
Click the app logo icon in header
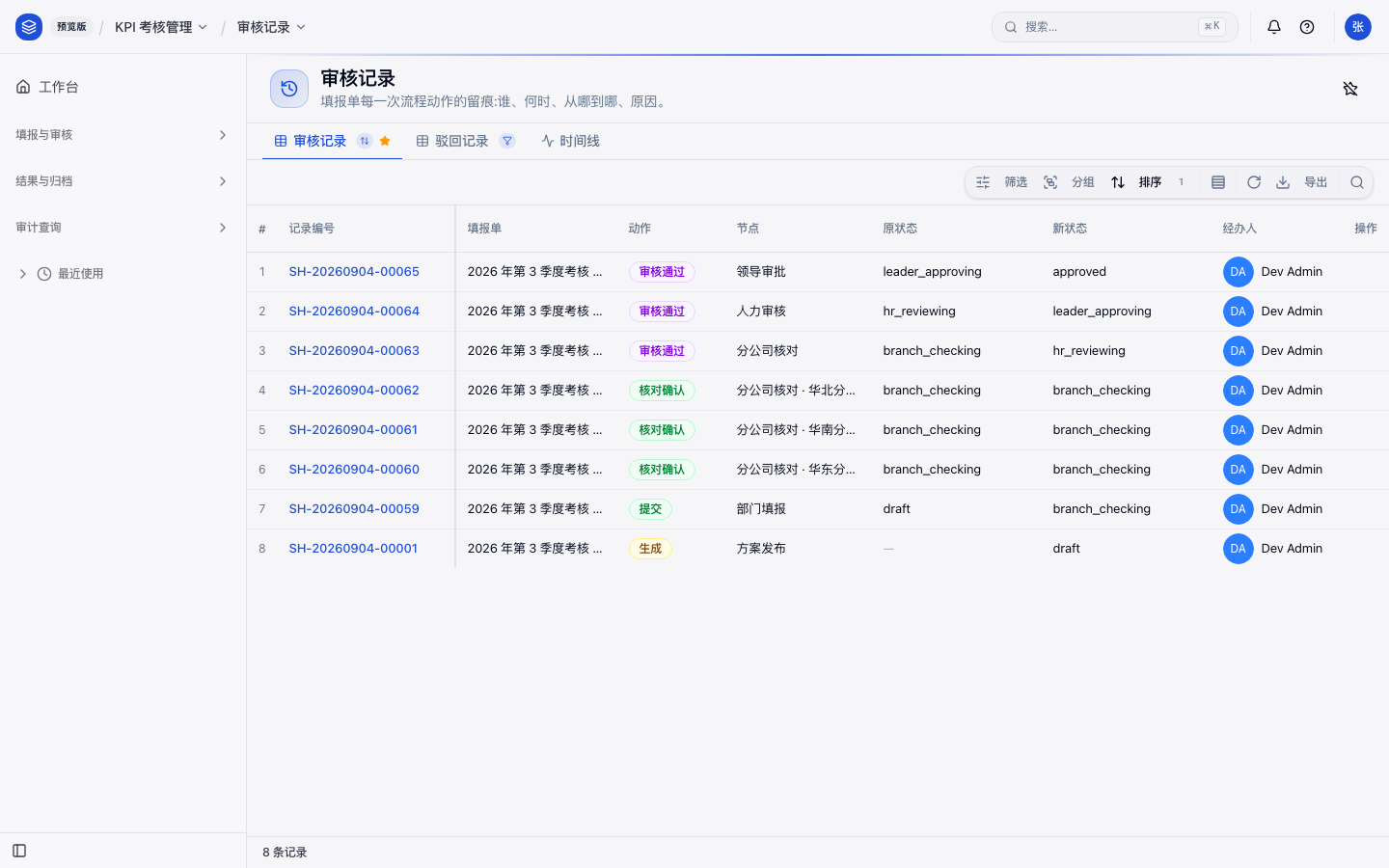29,27
